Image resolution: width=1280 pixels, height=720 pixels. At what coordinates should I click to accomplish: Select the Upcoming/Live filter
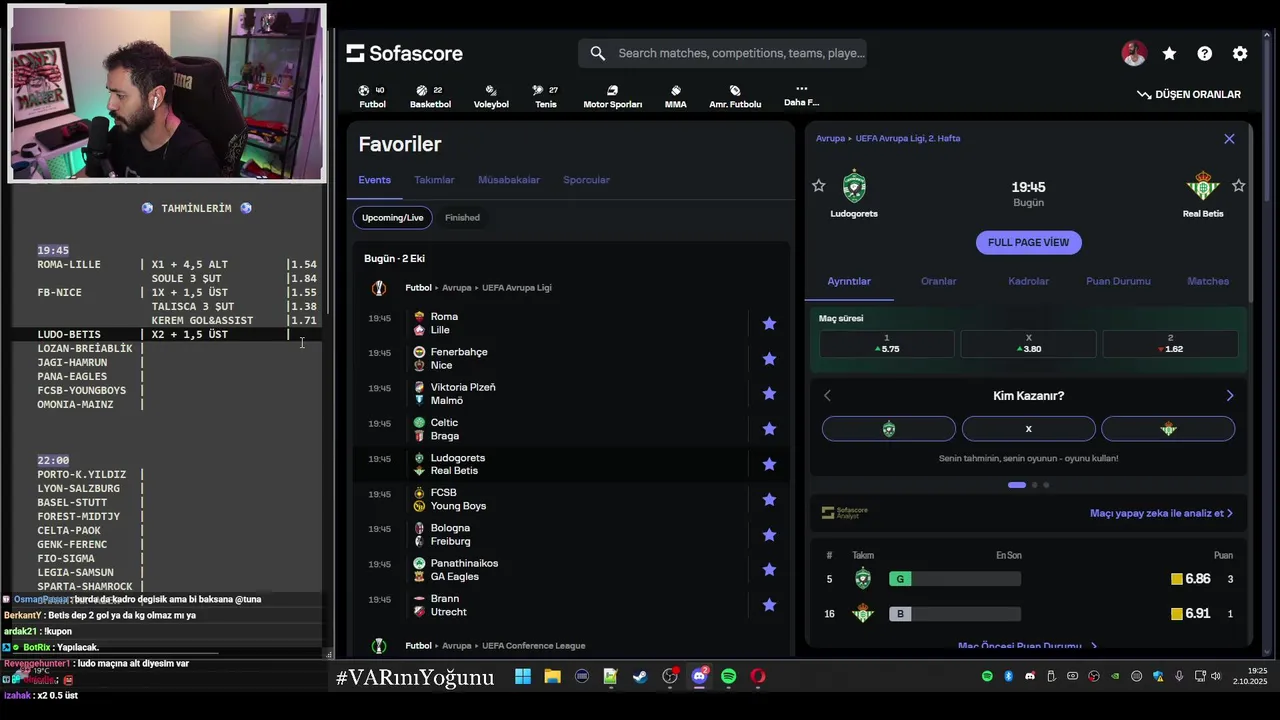(x=393, y=217)
